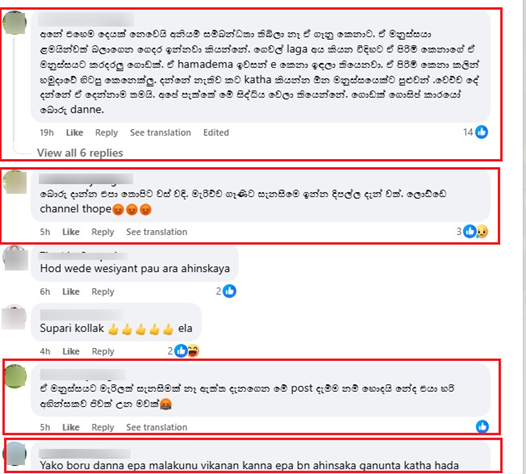This screenshot has width=526, height=474.
Task: Open reactions on the channel thope comment
Action: [472, 231]
